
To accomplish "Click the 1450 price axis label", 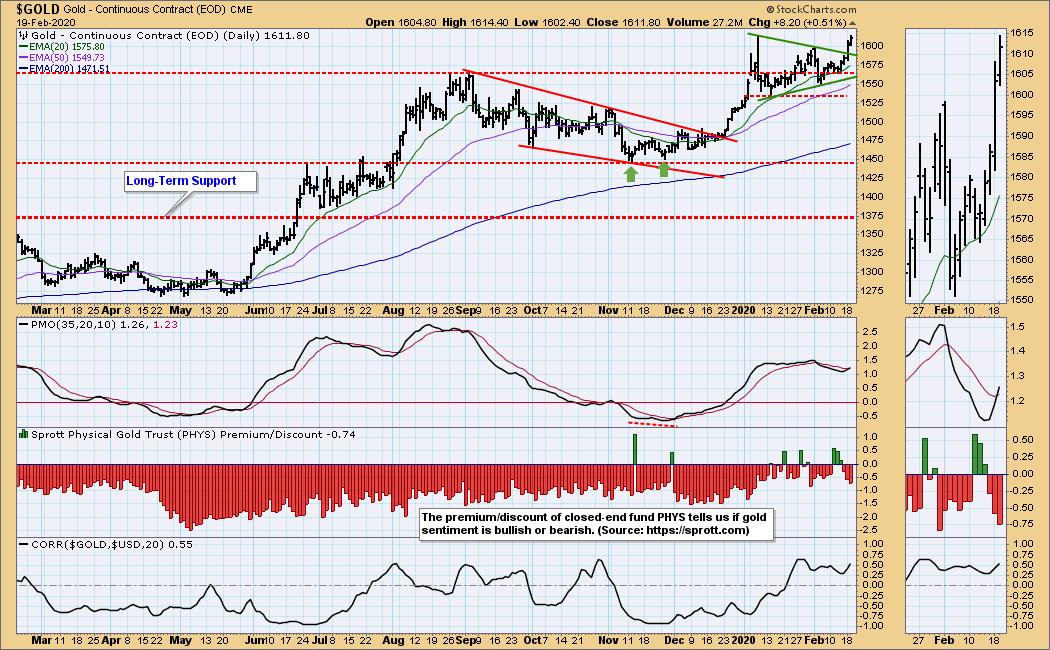I will (873, 159).
